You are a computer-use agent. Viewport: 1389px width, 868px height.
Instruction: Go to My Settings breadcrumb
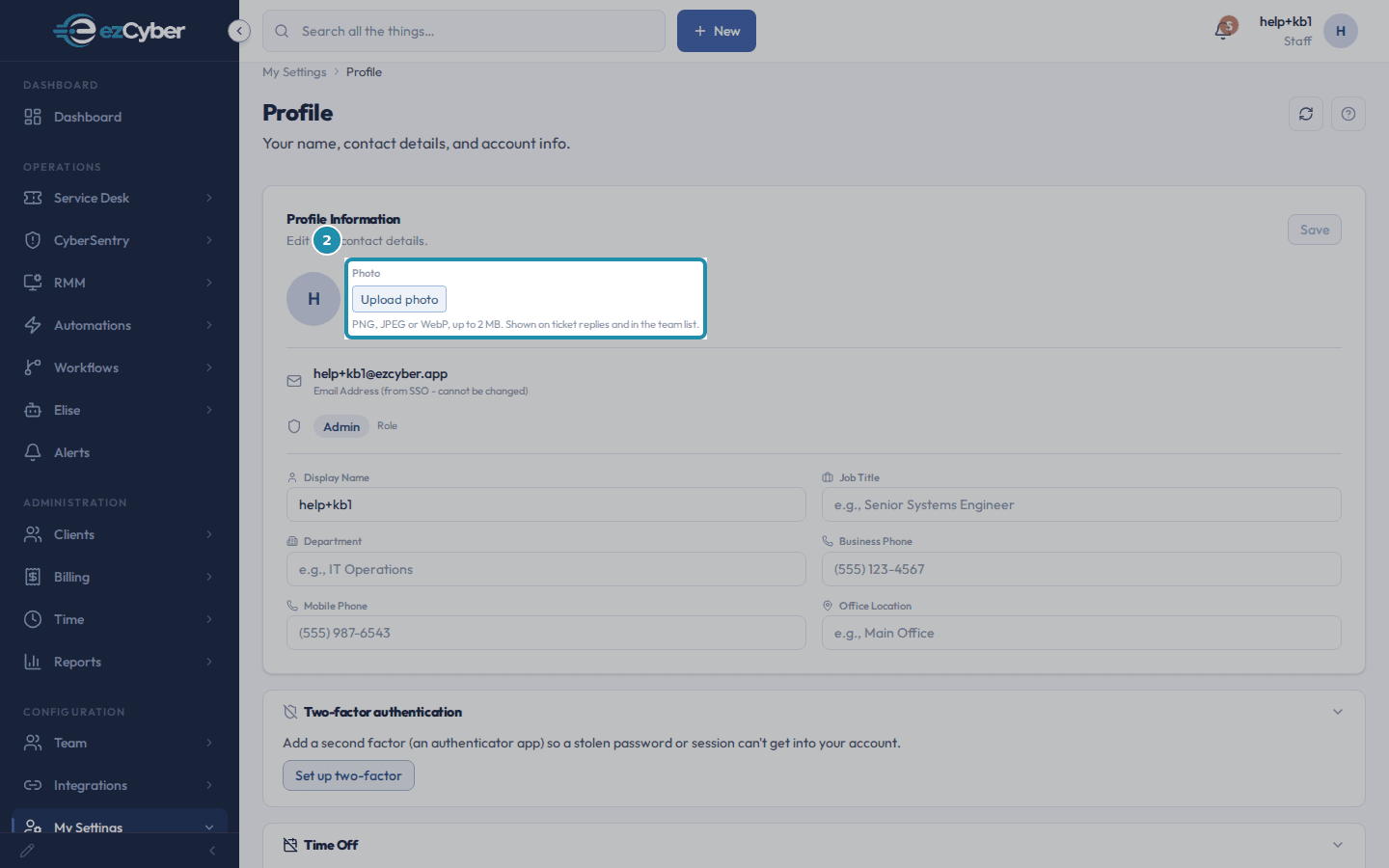click(x=294, y=72)
